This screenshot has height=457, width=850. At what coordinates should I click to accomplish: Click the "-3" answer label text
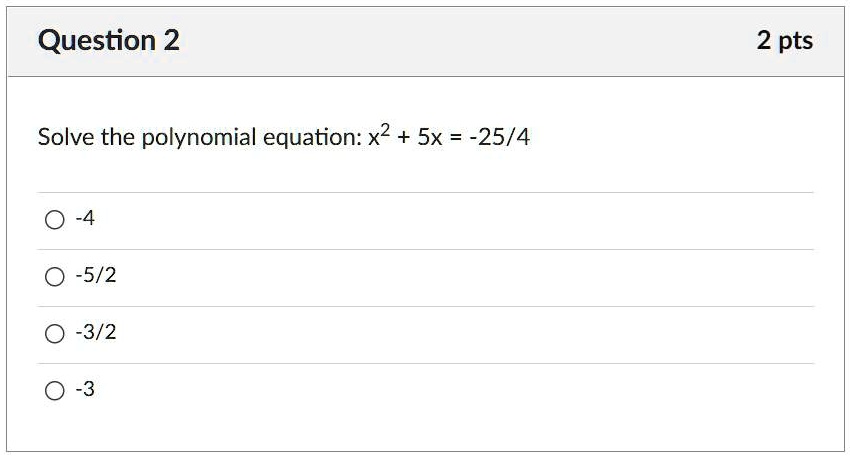point(85,389)
